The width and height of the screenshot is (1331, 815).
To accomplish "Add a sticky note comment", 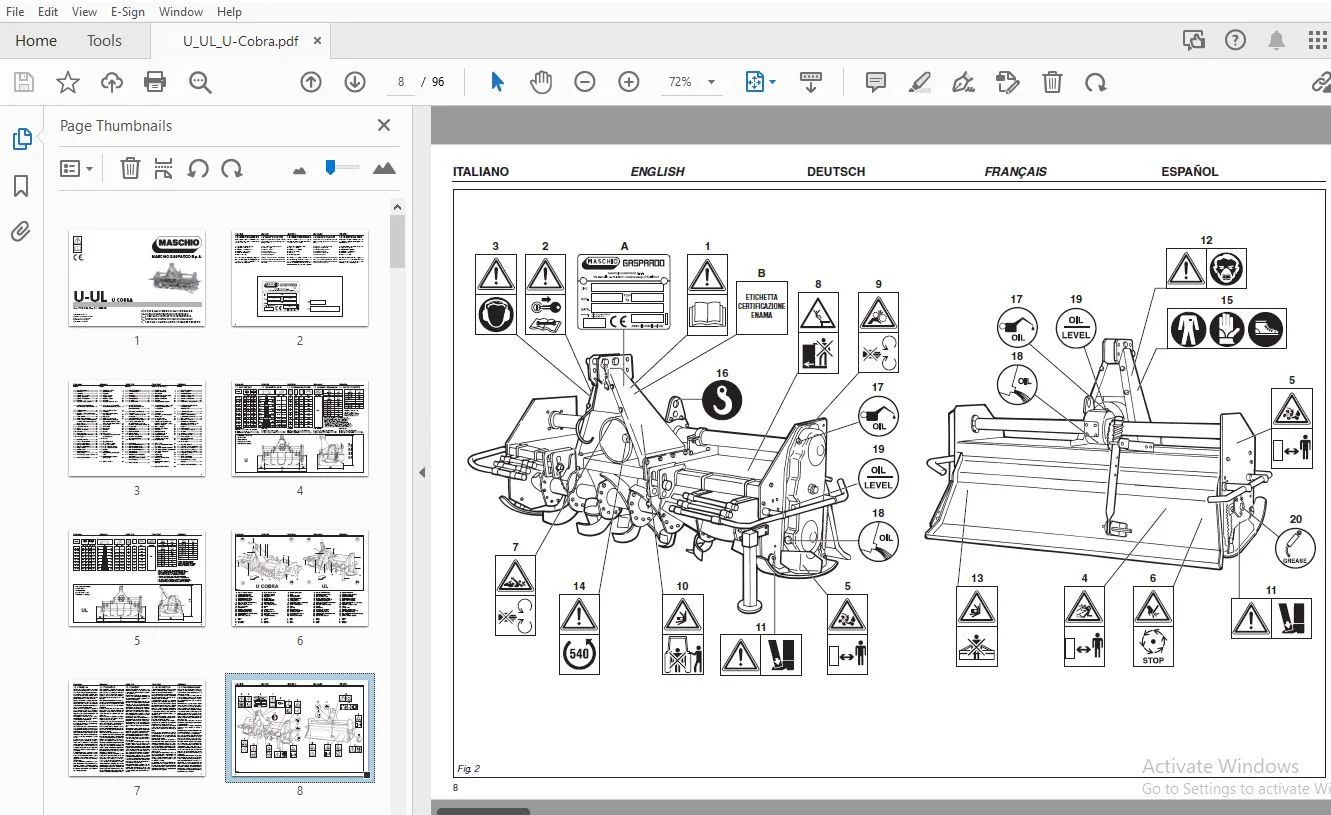I will (876, 82).
